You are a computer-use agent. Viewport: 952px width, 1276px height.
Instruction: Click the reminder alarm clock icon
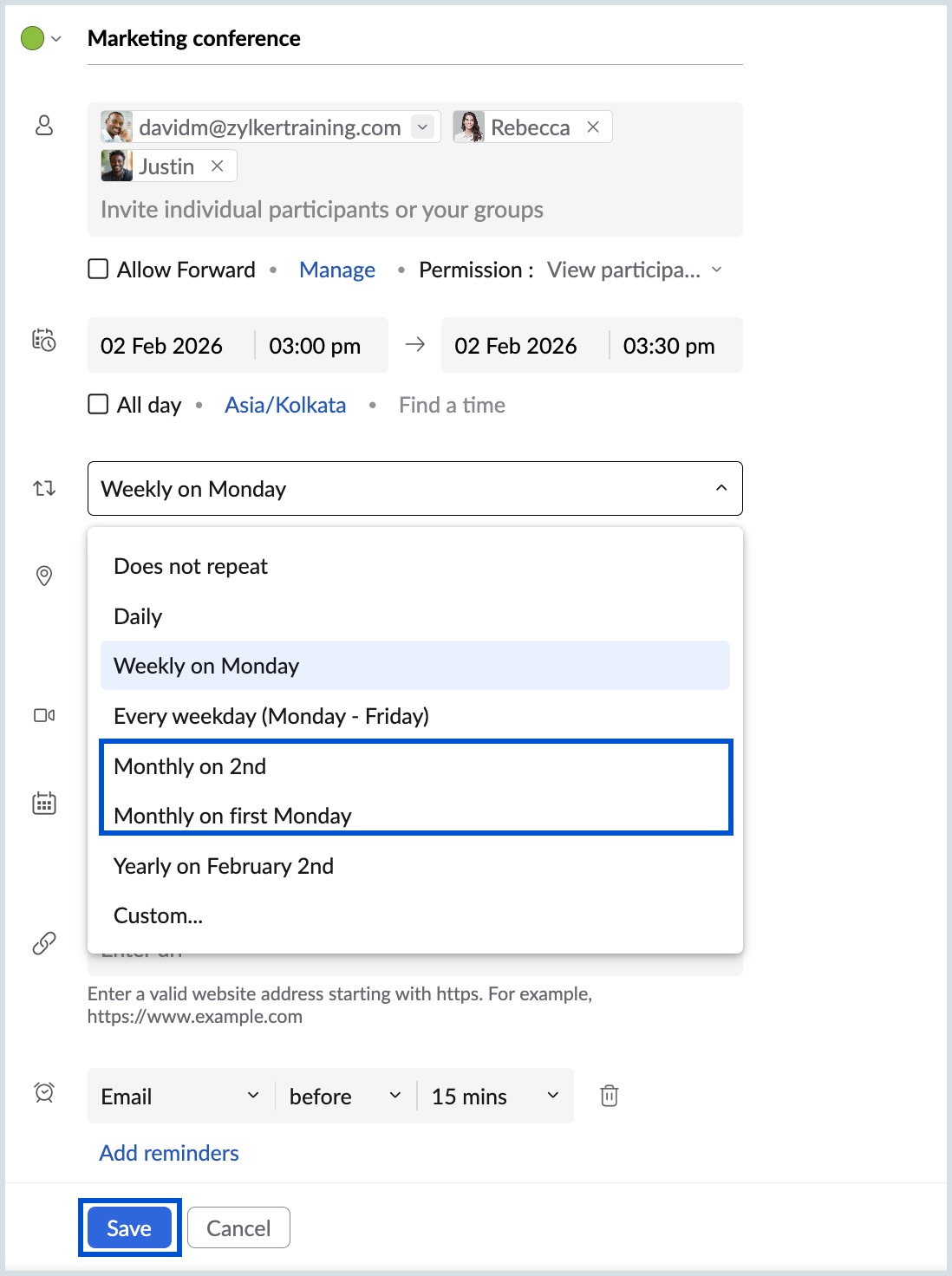click(44, 1092)
